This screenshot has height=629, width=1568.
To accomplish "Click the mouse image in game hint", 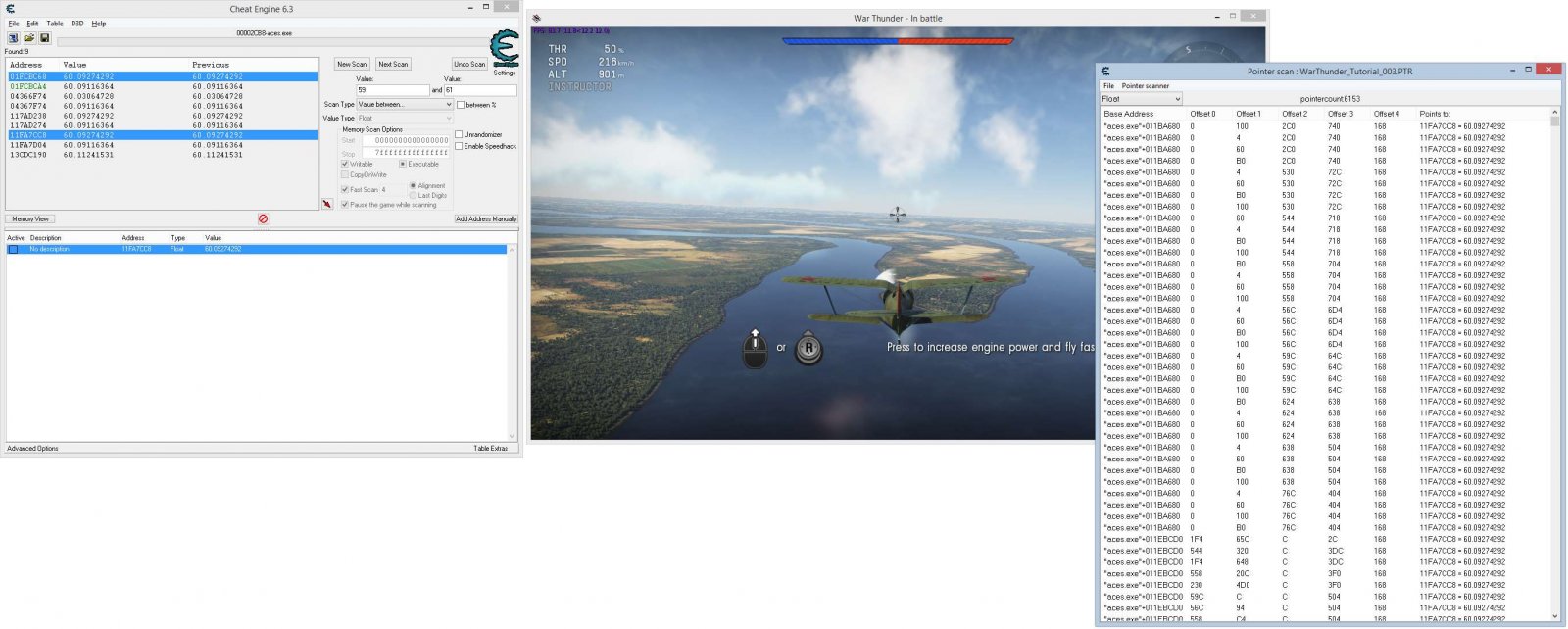I will click(755, 348).
